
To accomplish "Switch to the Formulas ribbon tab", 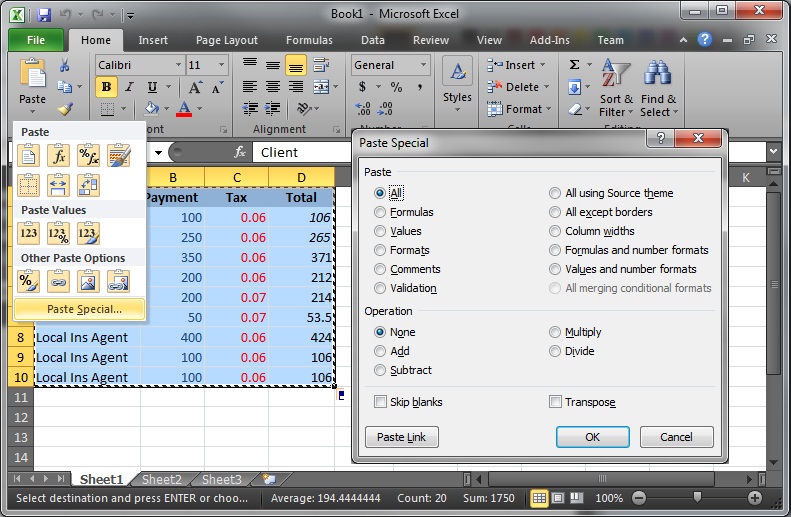I will (309, 40).
